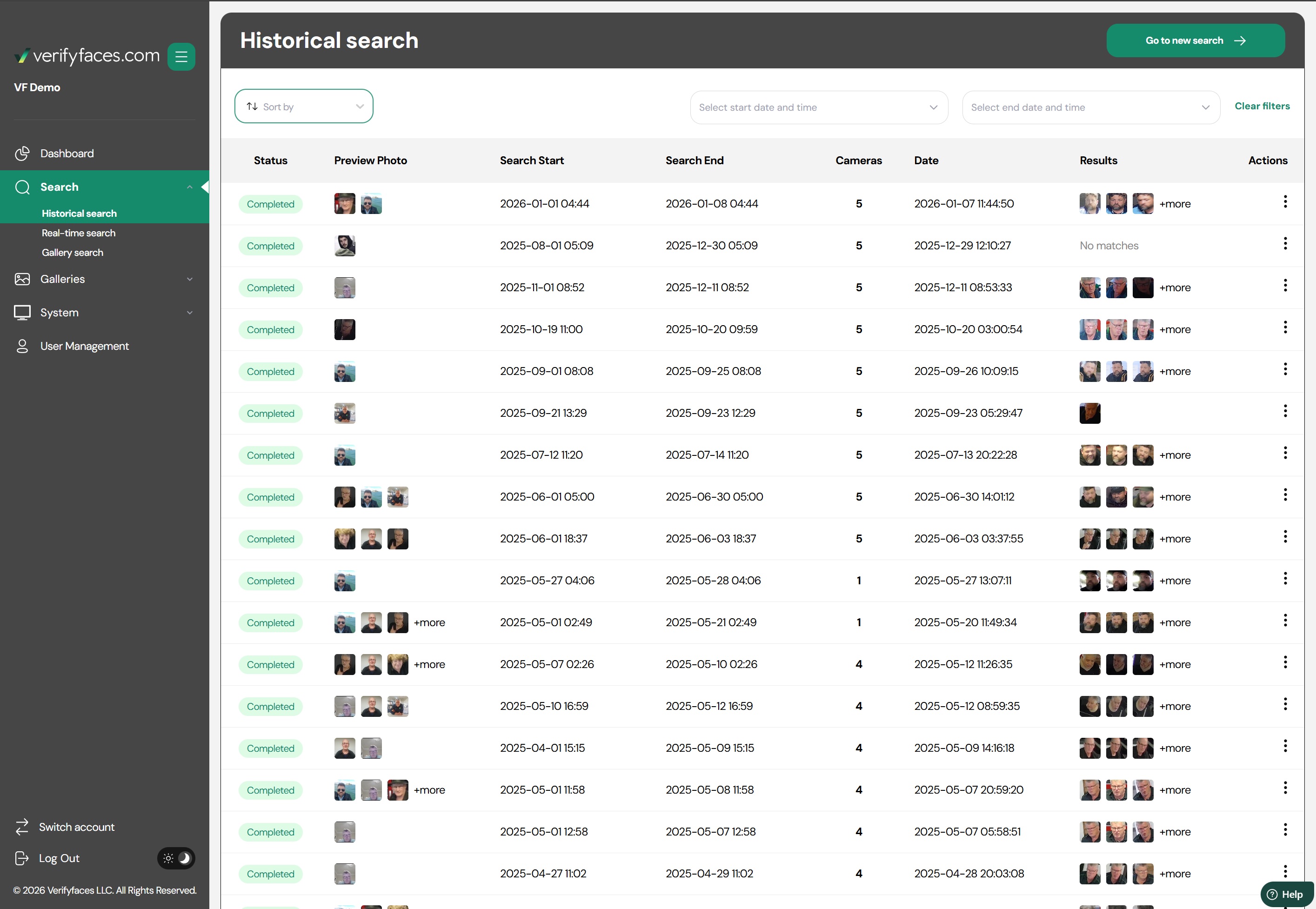Toggle dark/light theme switch
The width and height of the screenshot is (1316, 909).
point(176,858)
